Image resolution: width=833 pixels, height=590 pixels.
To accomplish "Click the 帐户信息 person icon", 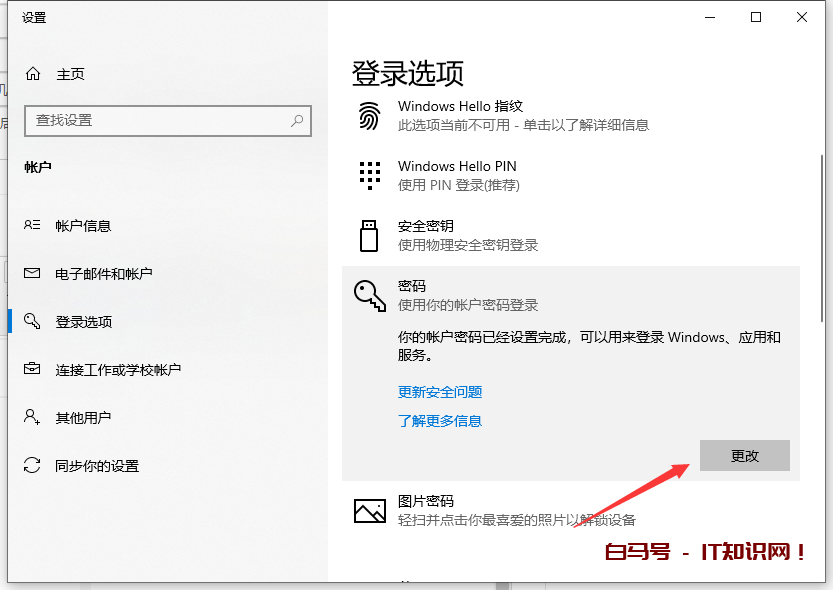I will (x=32, y=225).
